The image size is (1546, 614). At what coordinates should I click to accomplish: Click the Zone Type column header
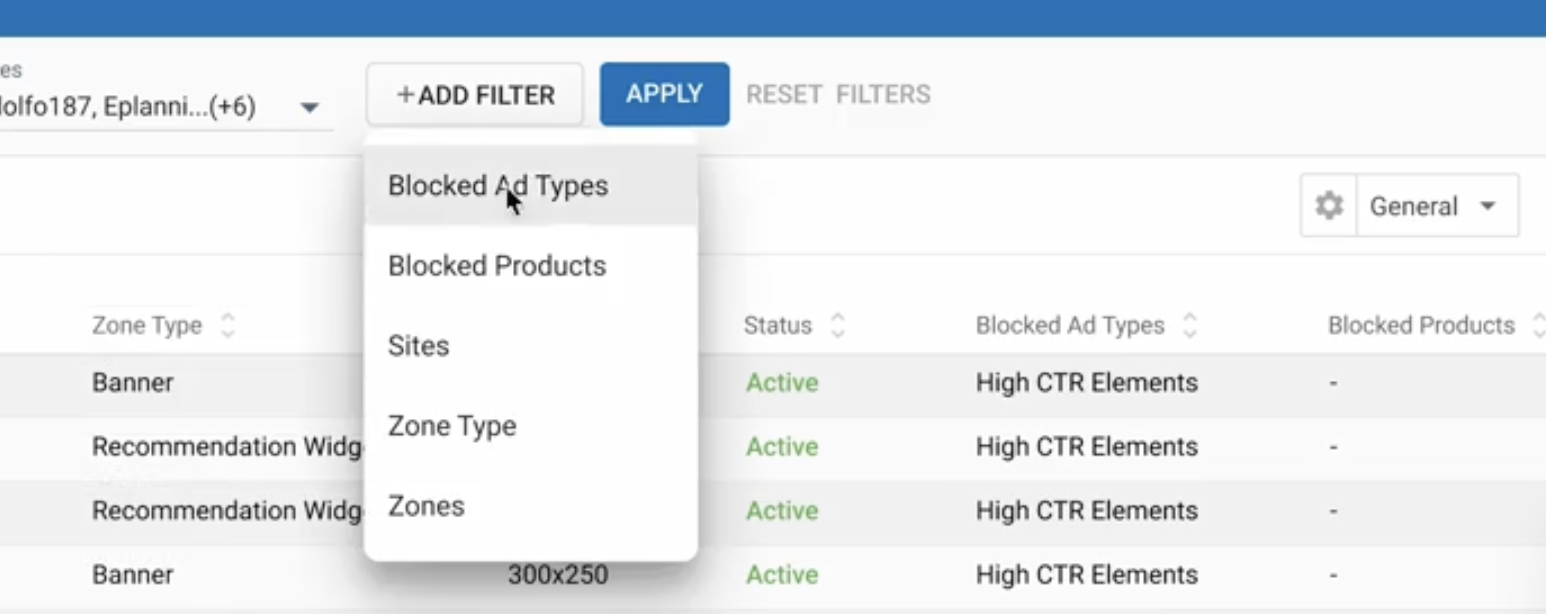147,326
